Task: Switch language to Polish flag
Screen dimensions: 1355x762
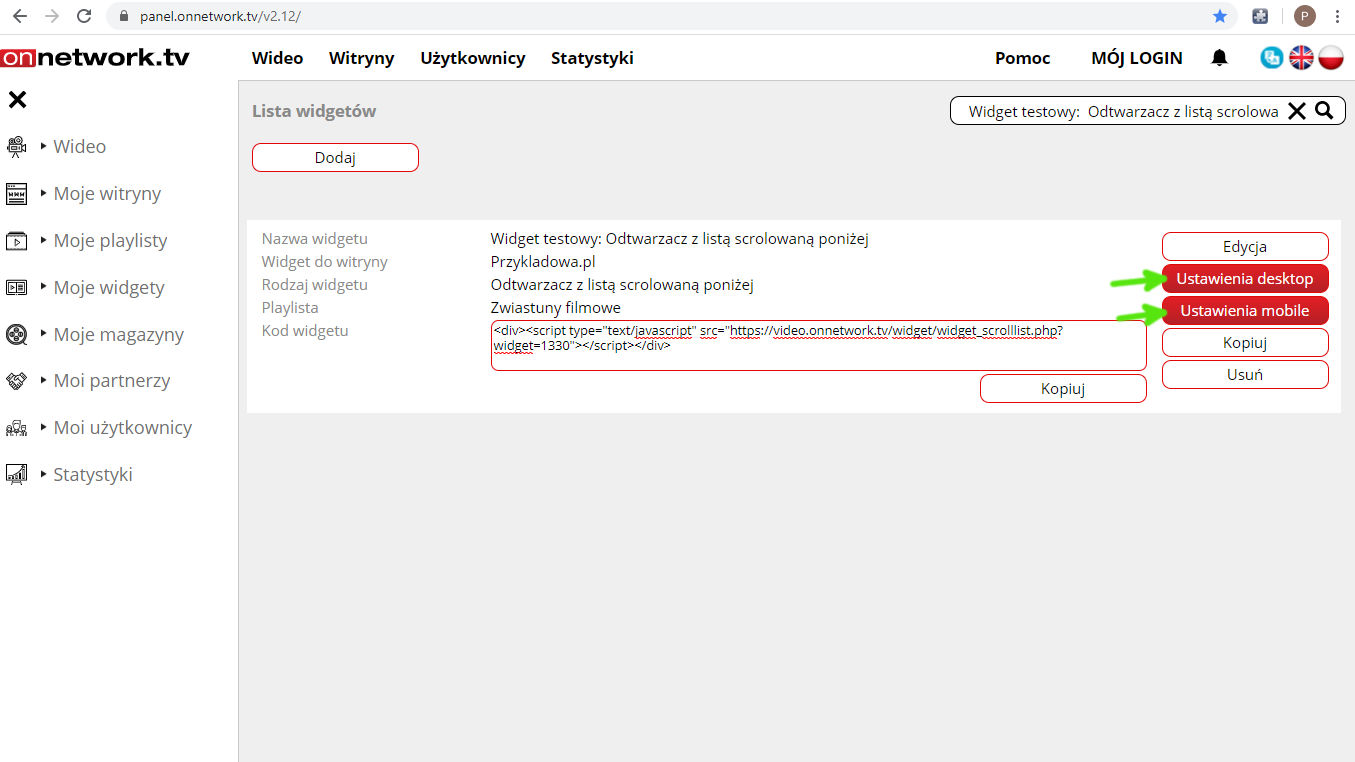Action: point(1330,58)
